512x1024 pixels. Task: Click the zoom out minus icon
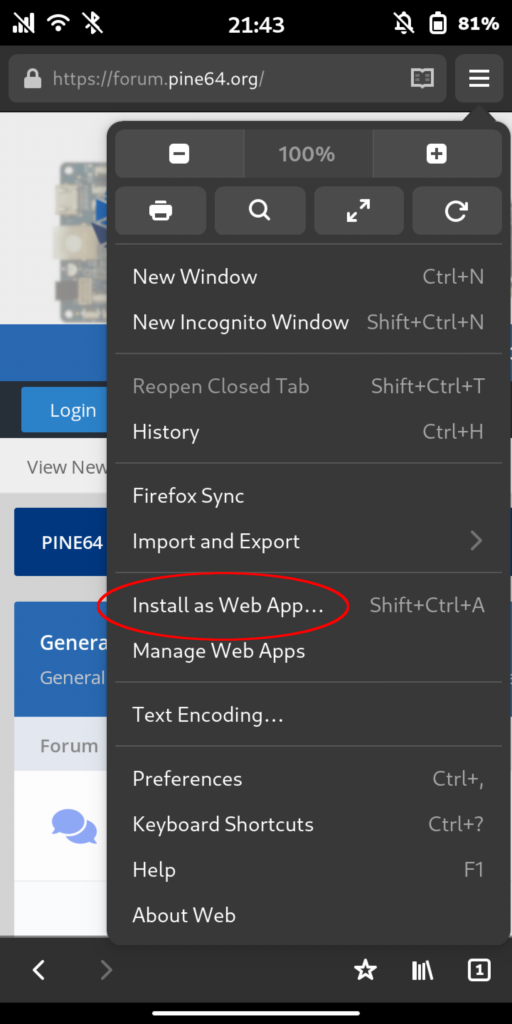[x=179, y=154]
